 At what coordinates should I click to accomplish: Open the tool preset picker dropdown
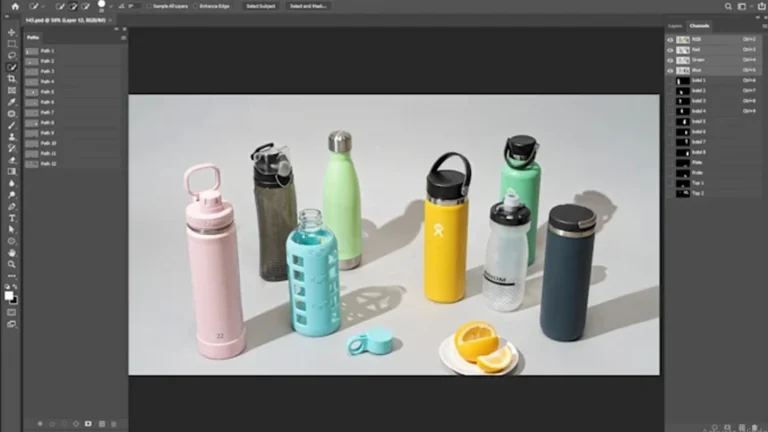pyautogui.click(x=44, y=6)
